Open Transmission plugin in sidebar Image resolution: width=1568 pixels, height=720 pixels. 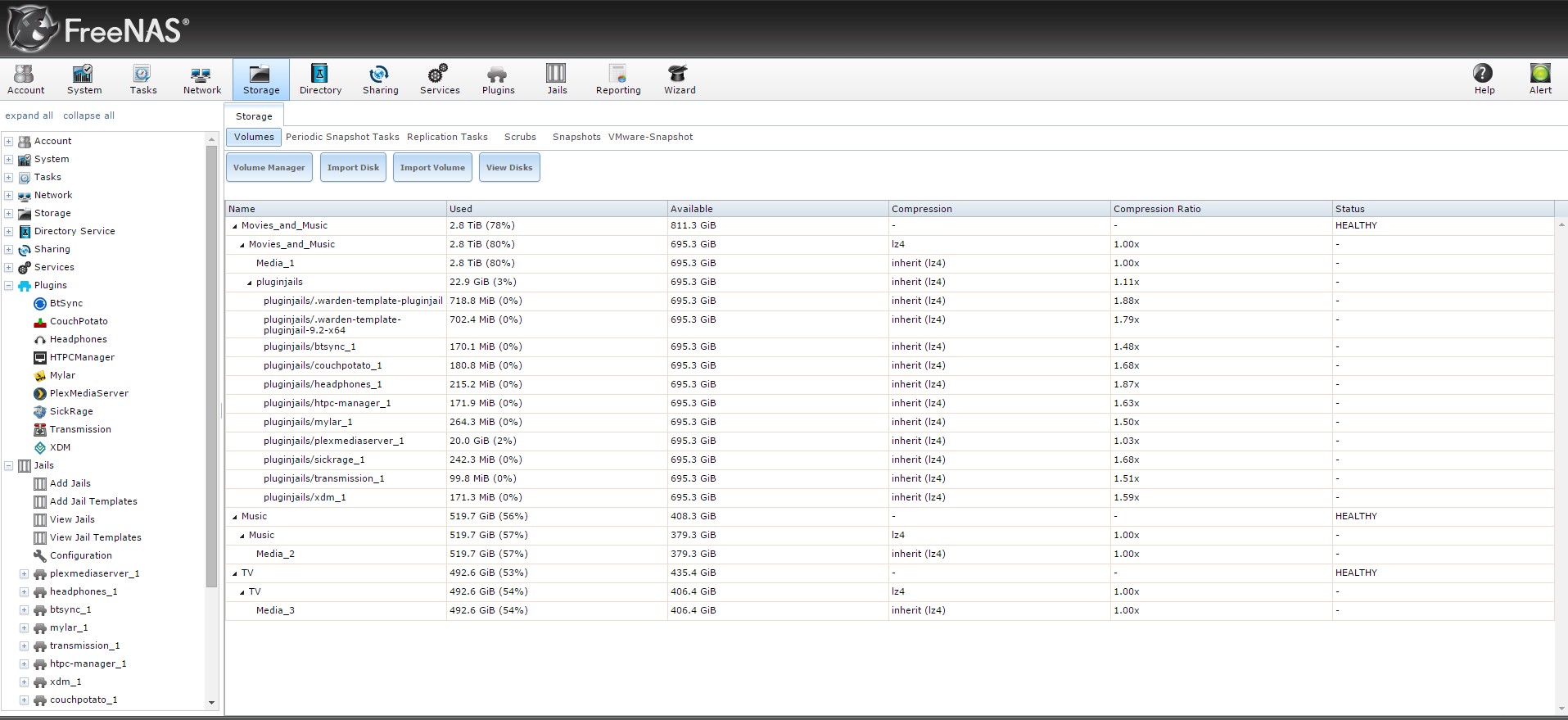point(72,429)
